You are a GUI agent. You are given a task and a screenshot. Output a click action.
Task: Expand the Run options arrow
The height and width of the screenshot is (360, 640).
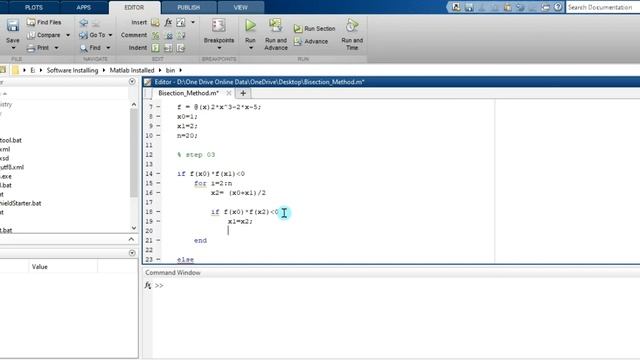251,48
